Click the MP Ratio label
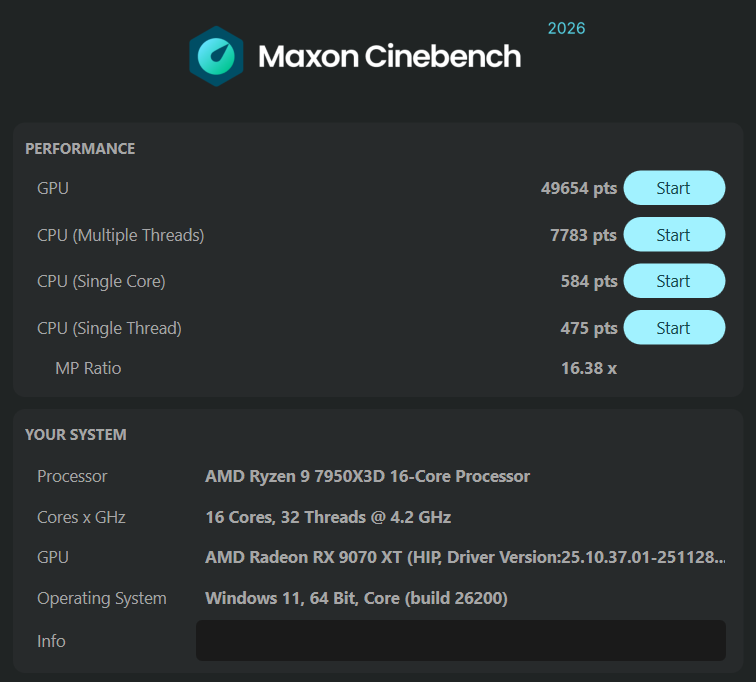Viewport: 756px width, 682px height. 88,368
